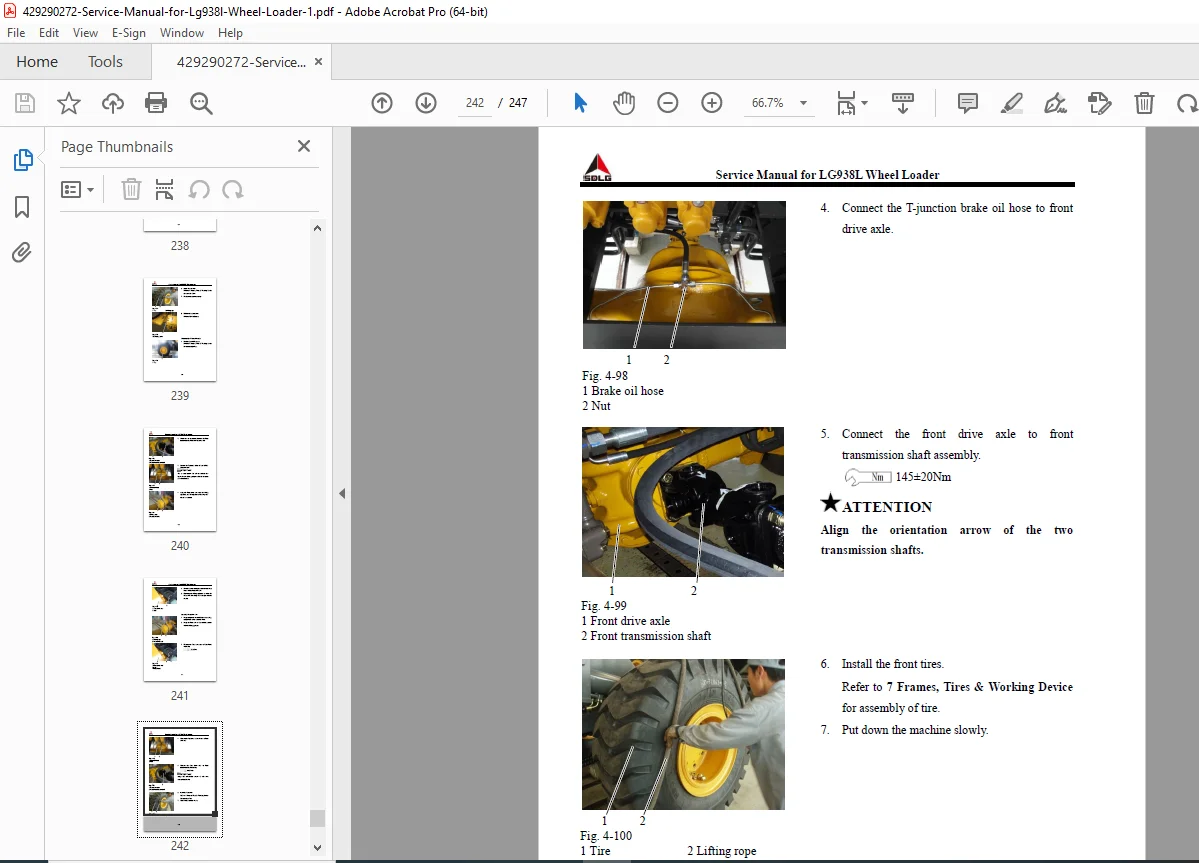1199x863 pixels.
Task: Delete pages with the thumbnails panel trash icon
Action: (131, 189)
